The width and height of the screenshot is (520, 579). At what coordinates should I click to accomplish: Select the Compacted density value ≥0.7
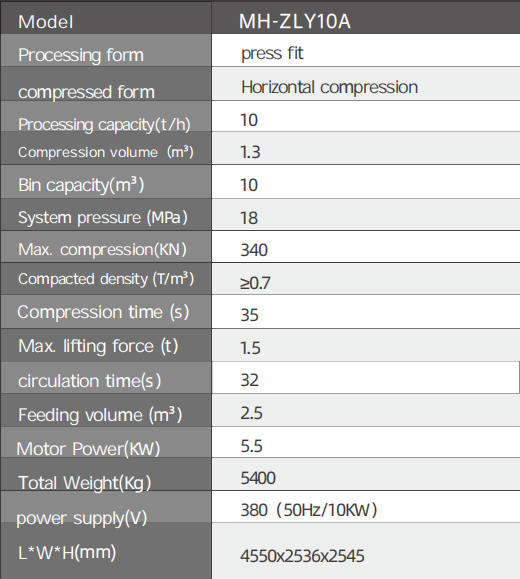point(255,283)
